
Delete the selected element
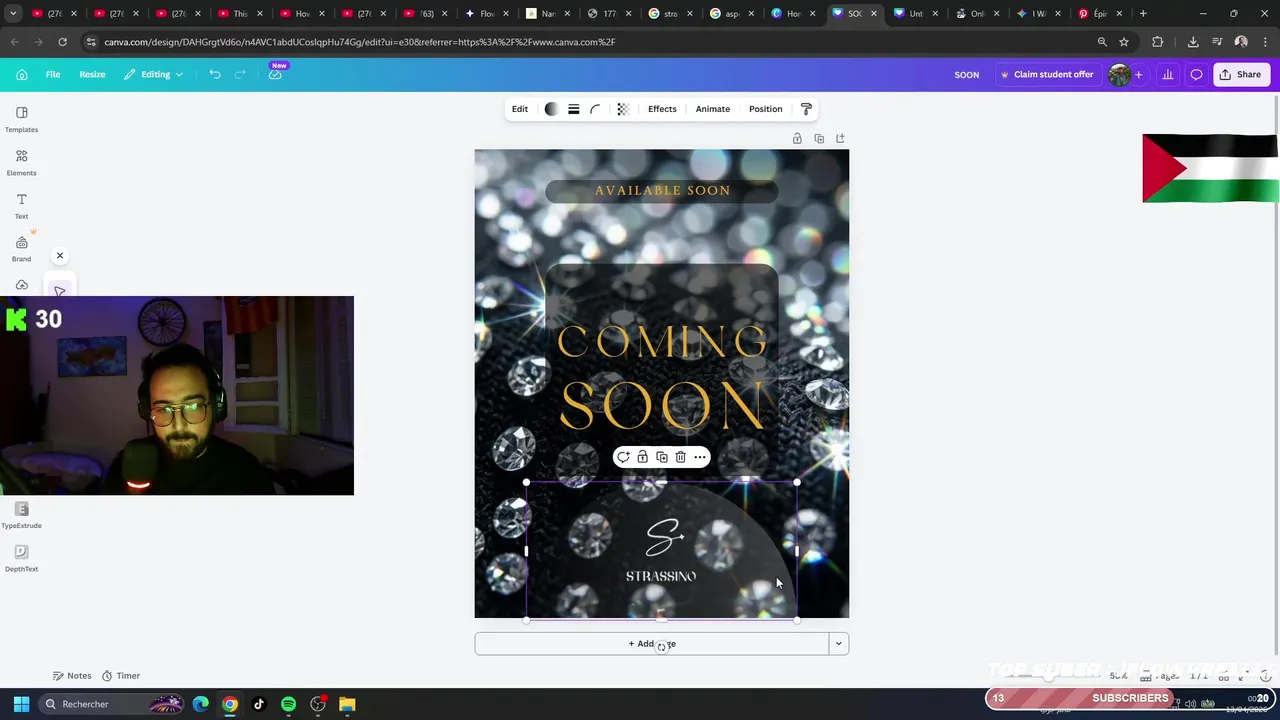click(680, 457)
